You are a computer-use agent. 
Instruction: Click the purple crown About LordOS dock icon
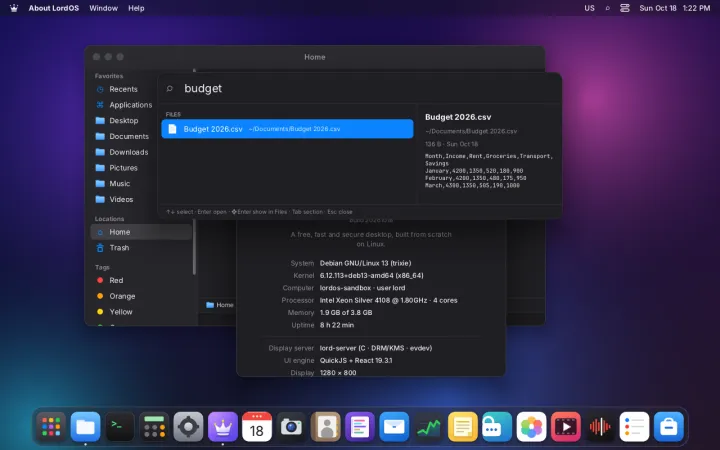[223, 427]
